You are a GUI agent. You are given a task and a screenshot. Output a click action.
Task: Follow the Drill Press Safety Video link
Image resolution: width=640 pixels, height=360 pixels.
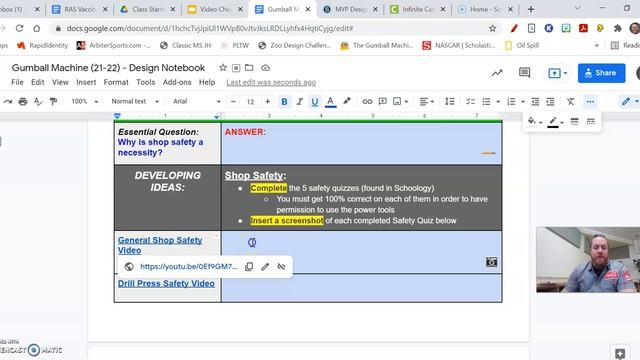(166, 283)
